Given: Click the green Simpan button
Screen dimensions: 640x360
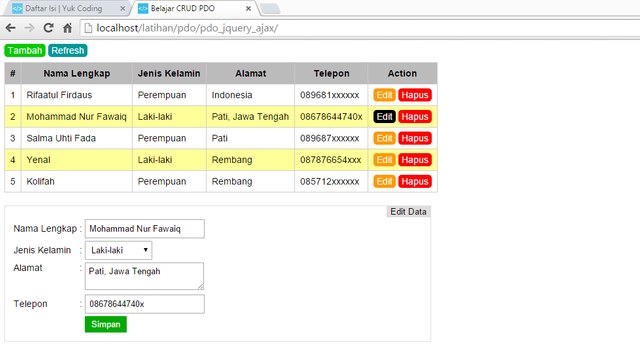Looking at the screenshot, I should tap(106, 324).
